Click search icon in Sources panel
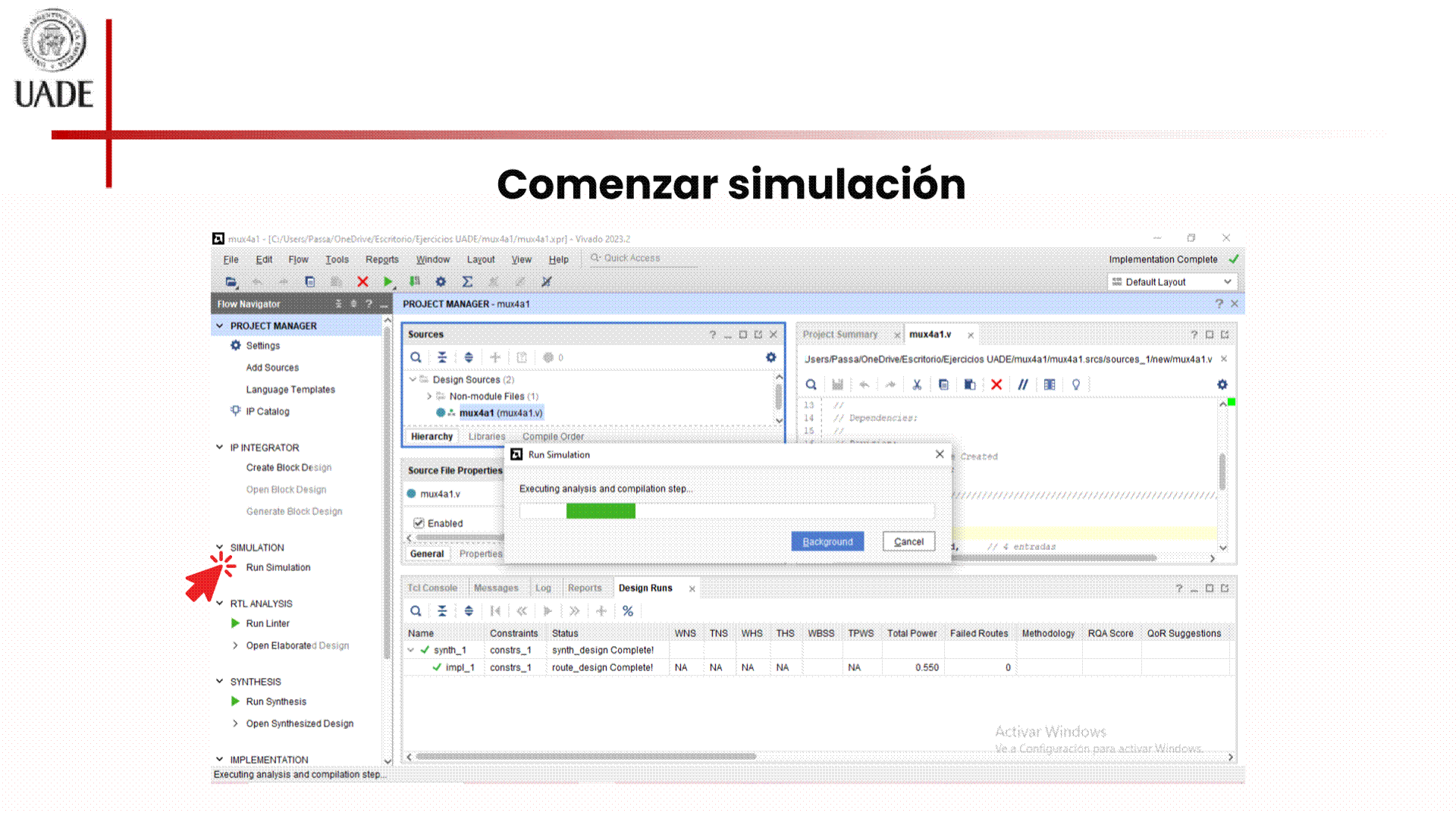Image resolution: width=1456 pixels, height=819 pixels. [416, 357]
